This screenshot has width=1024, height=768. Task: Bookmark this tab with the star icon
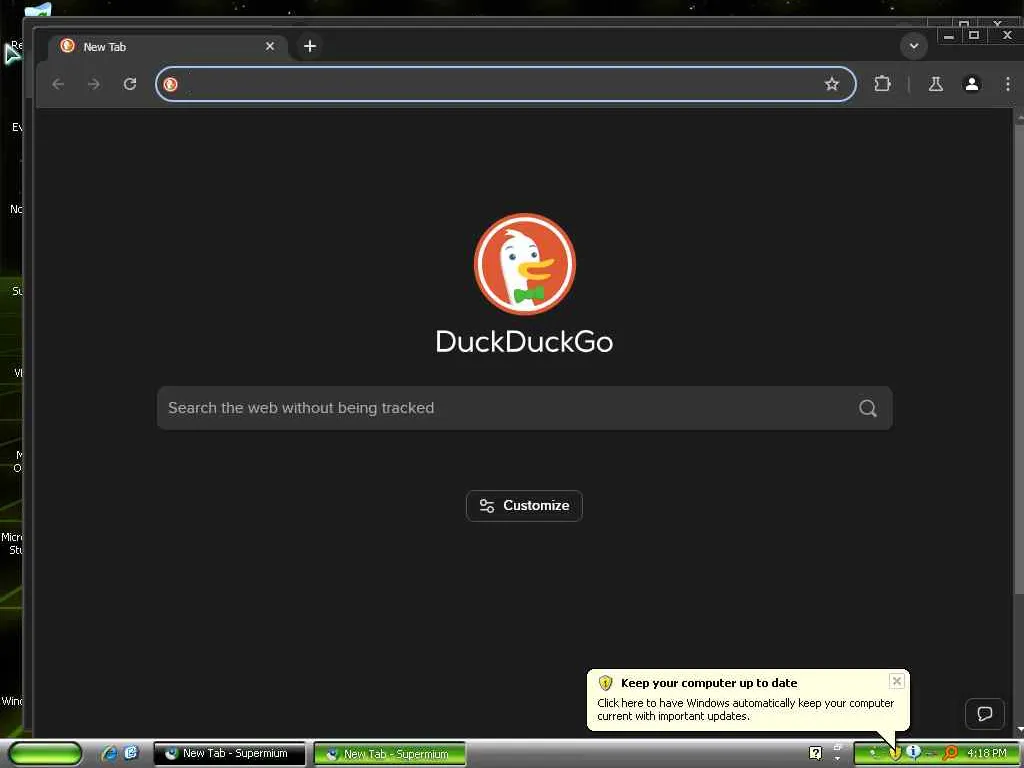(831, 84)
